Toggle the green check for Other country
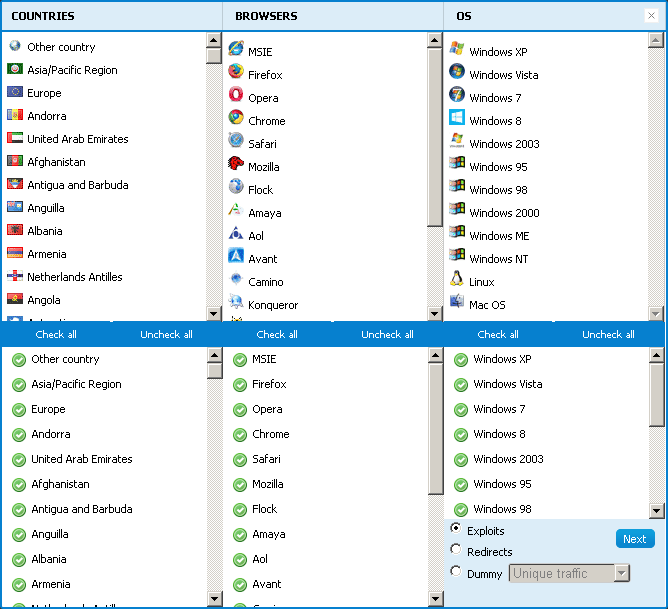The width and height of the screenshot is (668, 609). pyautogui.click(x=19, y=360)
